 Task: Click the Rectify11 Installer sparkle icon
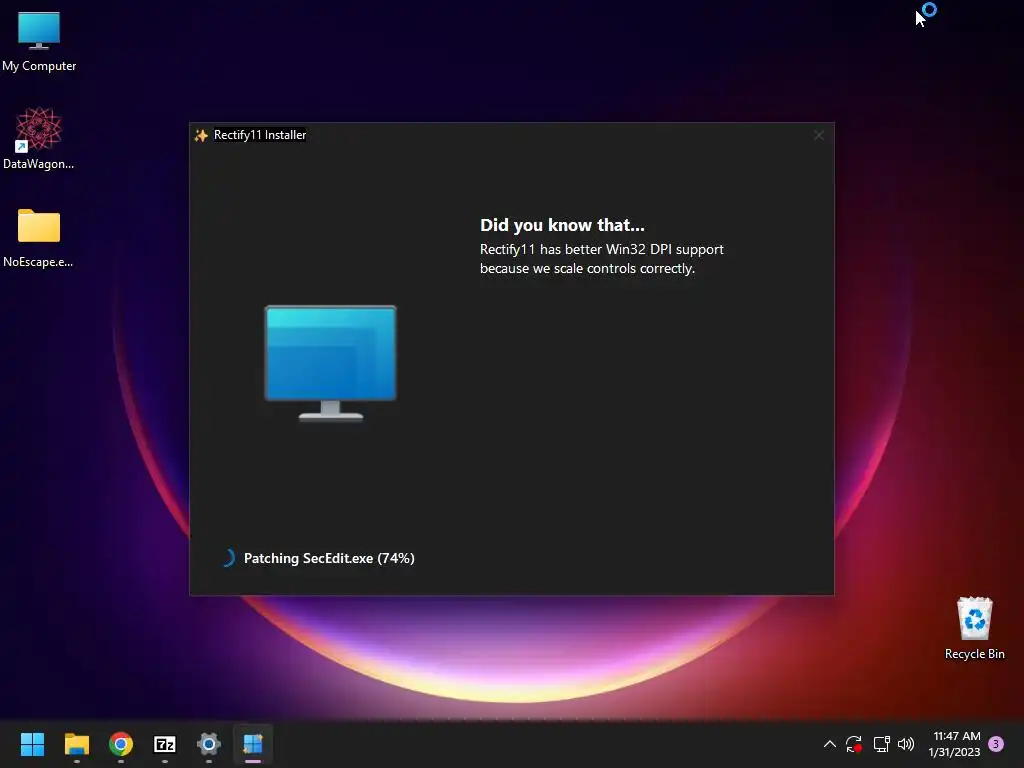pyautogui.click(x=201, y=135)
